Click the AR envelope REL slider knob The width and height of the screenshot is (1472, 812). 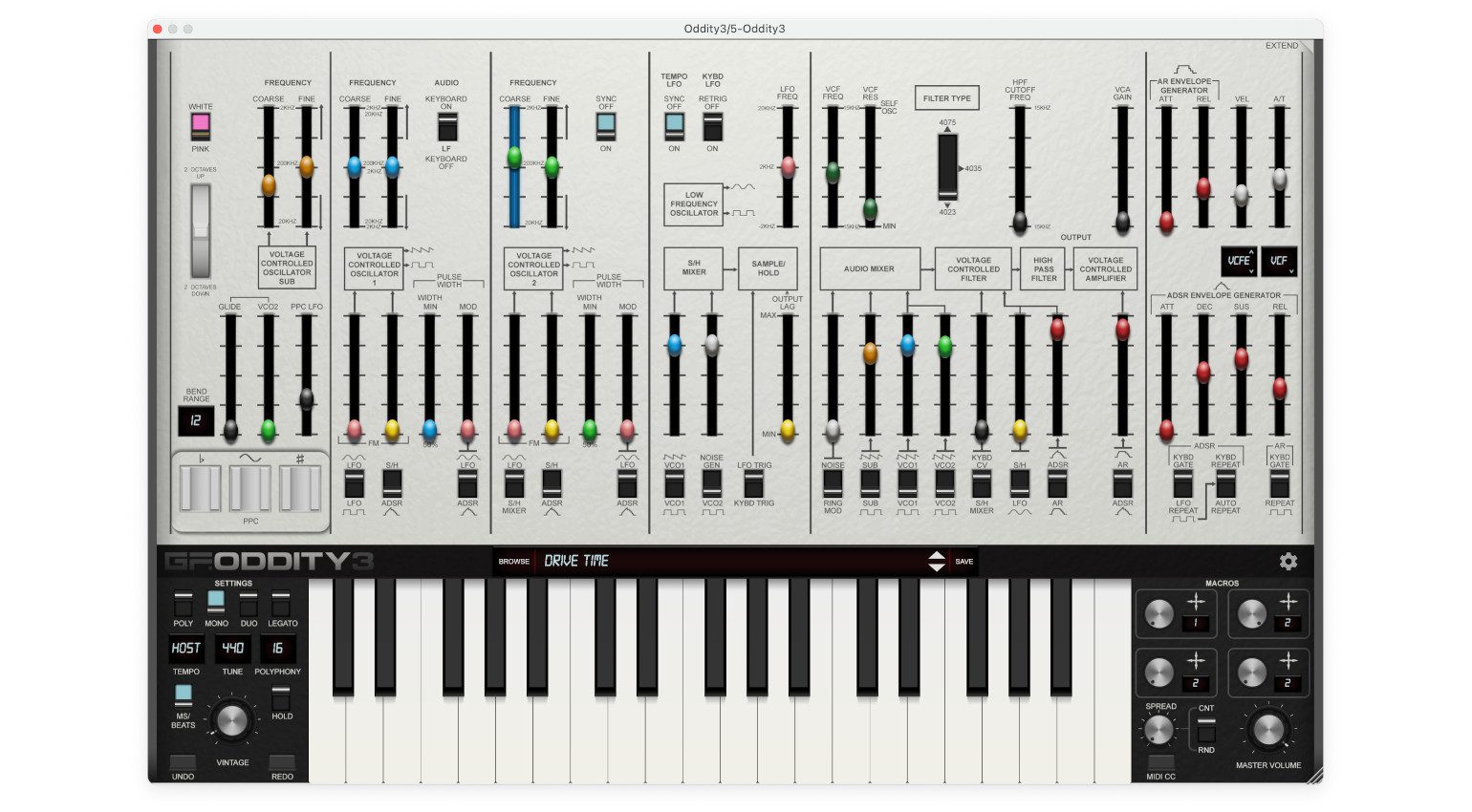point(1203,188)
